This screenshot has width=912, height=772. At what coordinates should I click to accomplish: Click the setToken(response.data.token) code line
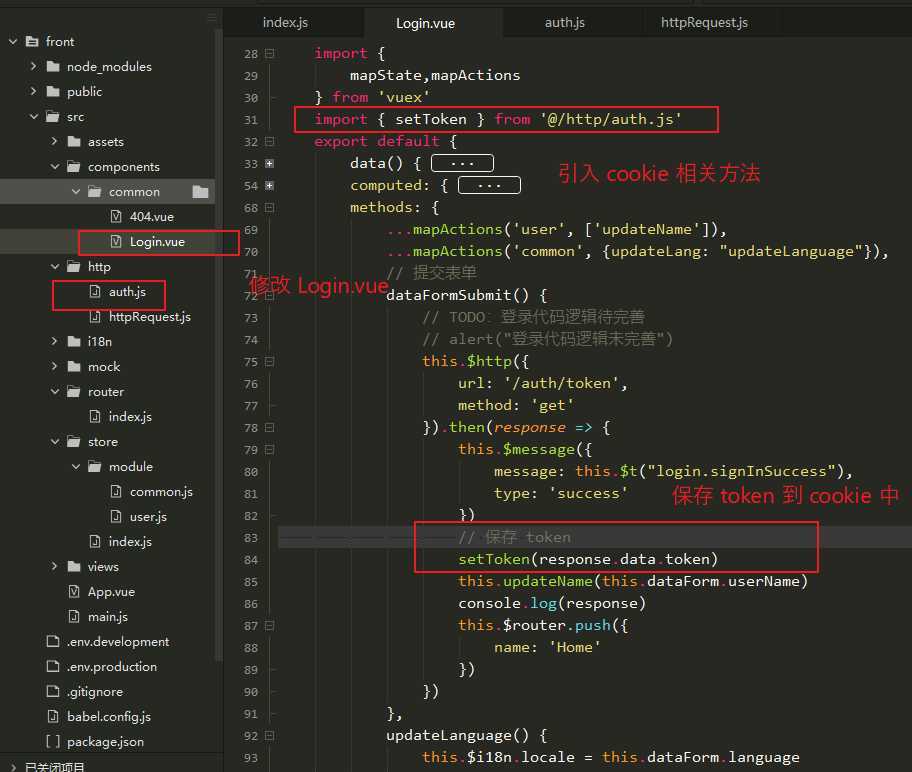[x=588, y=560]
